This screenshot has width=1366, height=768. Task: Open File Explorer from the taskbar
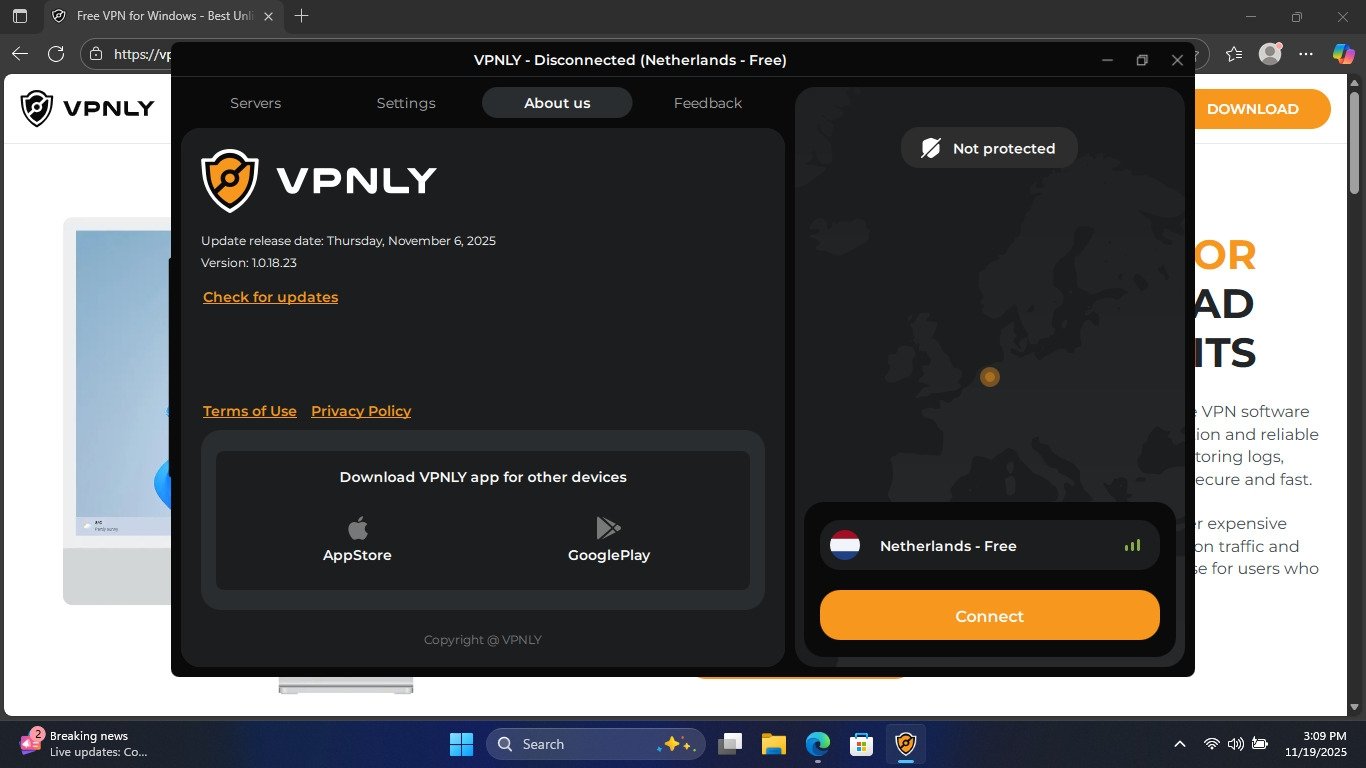pos(773,744)
